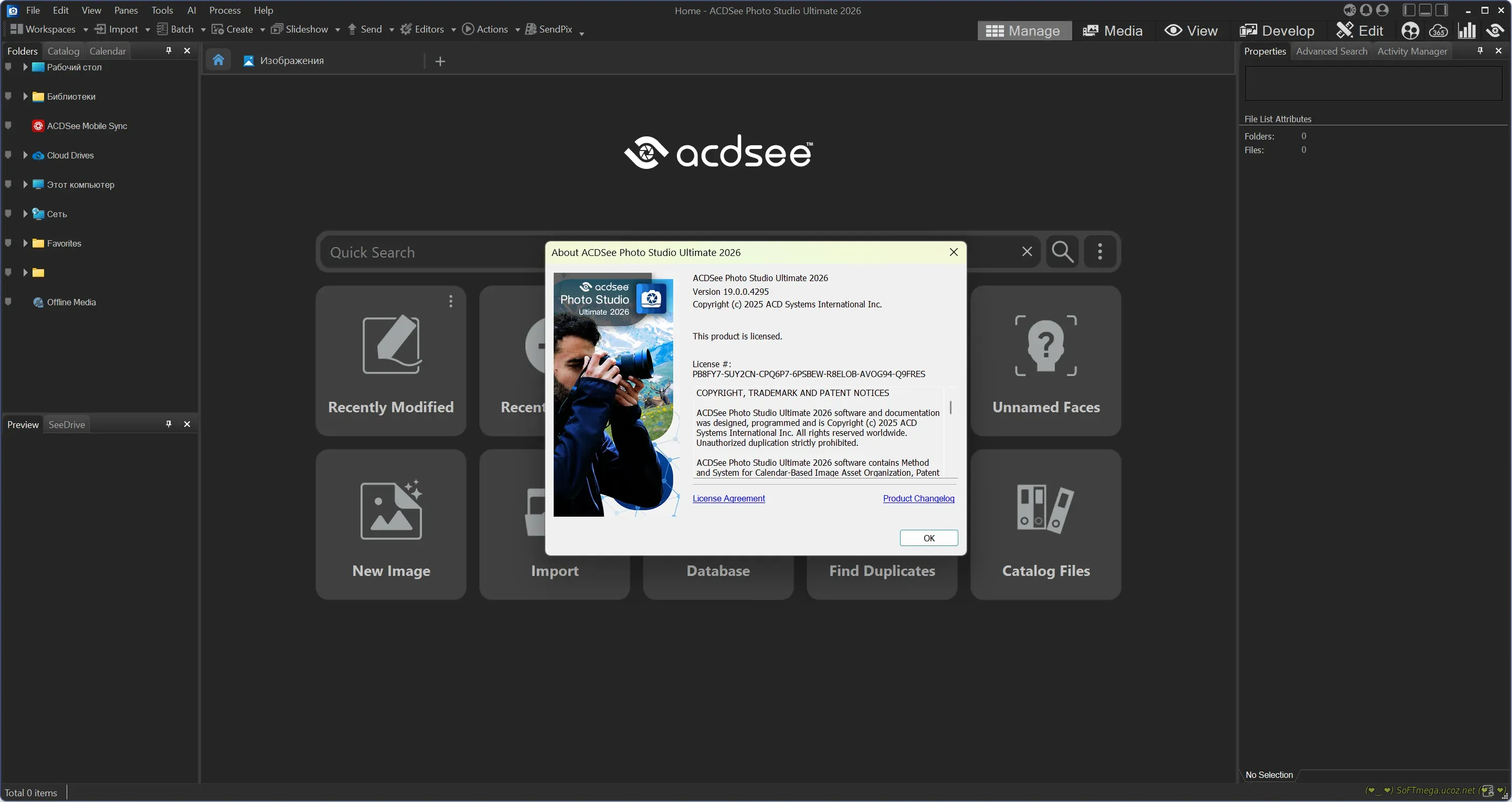This screenshot has height=802, width=1512.
Task: Switch to Develop mode
Action: point(1277,30)
